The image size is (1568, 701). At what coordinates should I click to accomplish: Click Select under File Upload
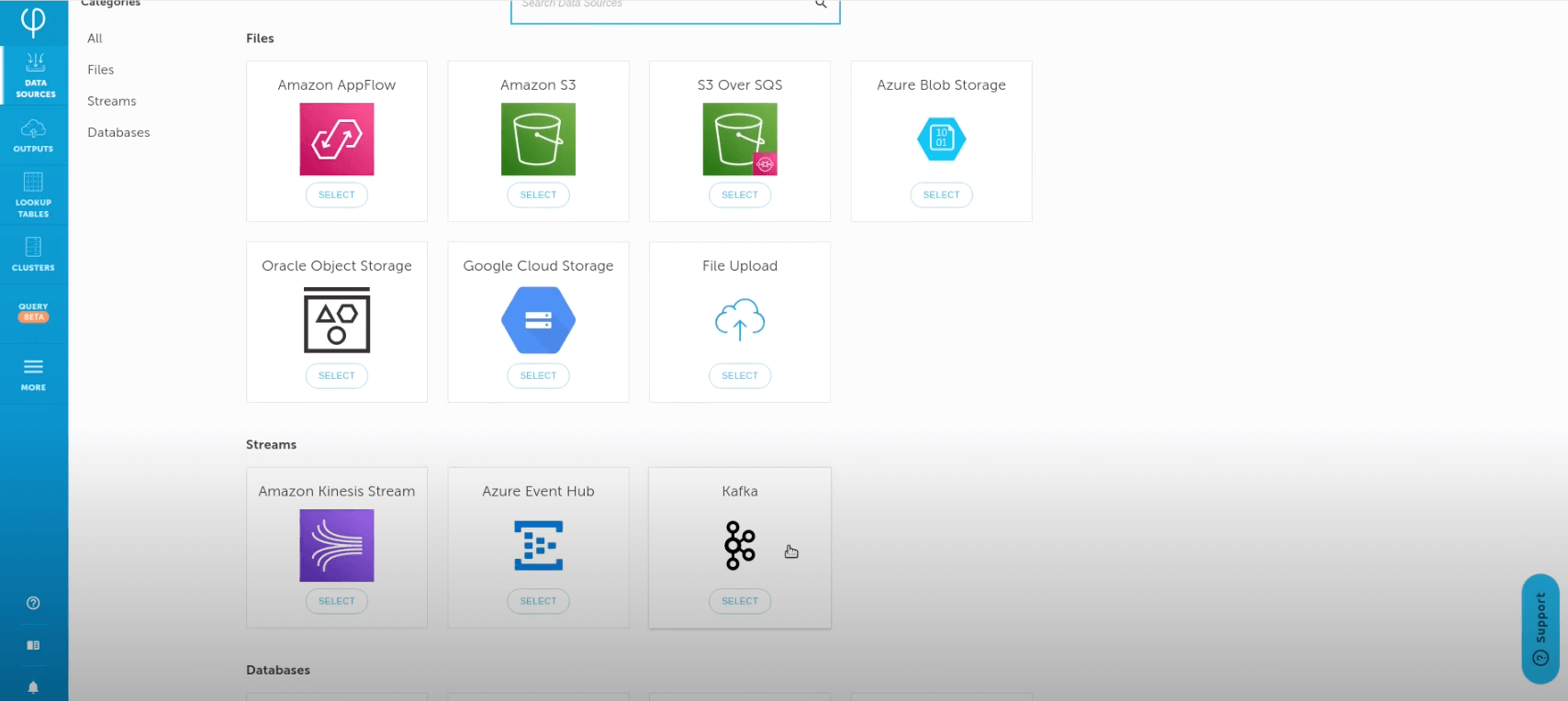coord(740,375)
